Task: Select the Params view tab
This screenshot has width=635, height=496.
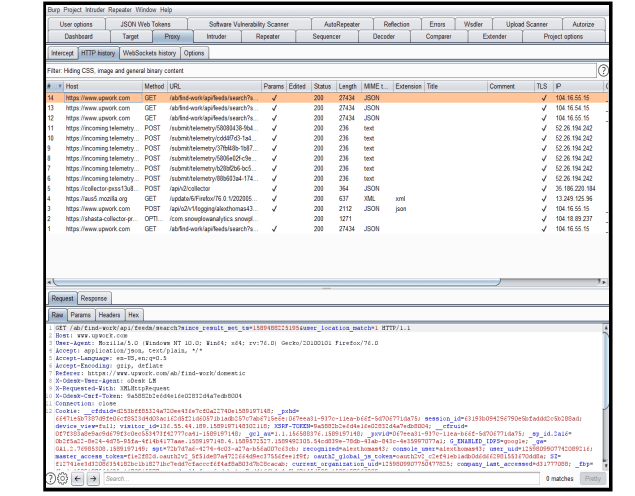Action: click(81, 315)
